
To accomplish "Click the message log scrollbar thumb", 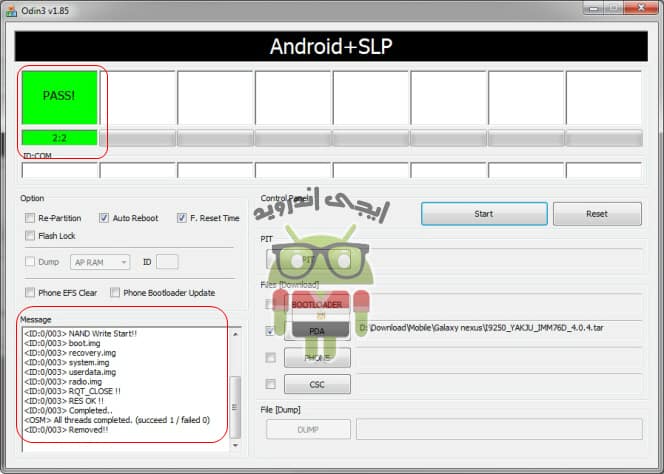I will click(235, 407).
